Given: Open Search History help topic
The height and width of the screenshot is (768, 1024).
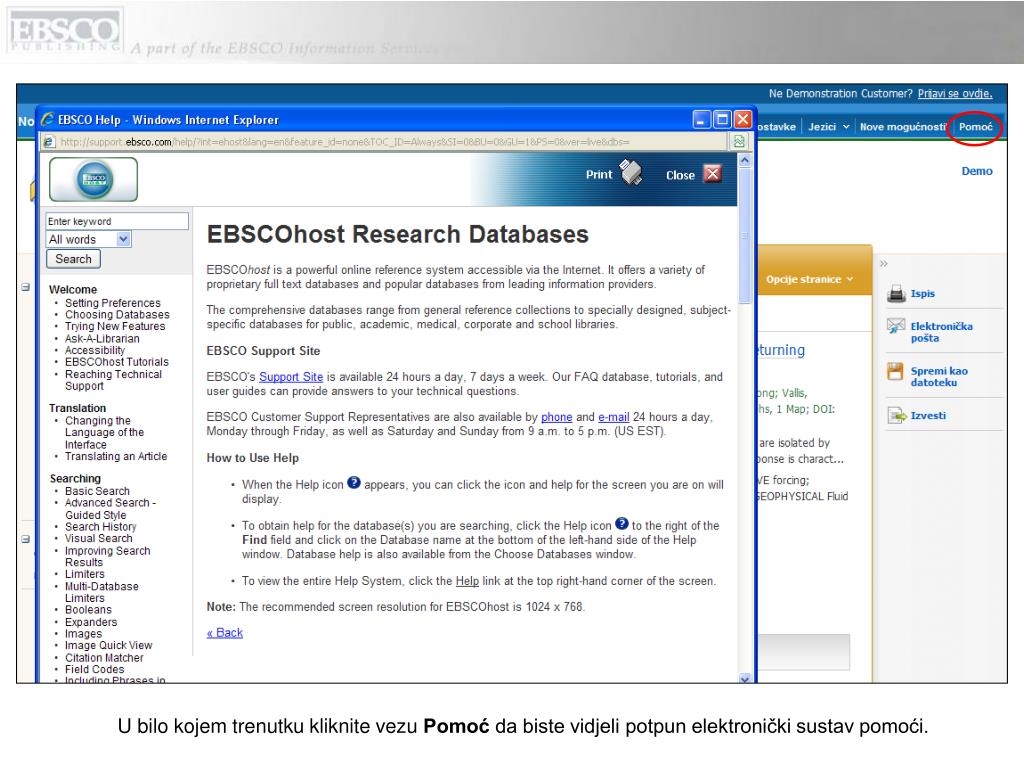Looking at the screenshot, I should 101,526.
